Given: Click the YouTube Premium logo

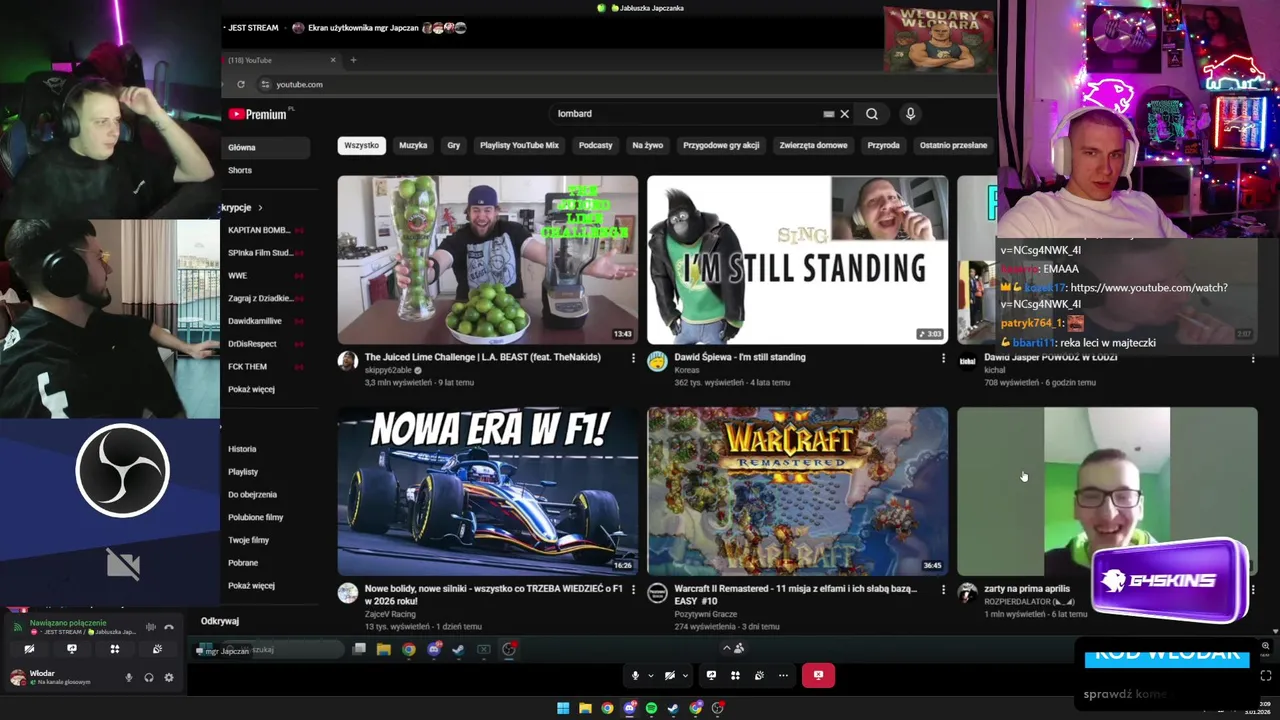Looking at the screenshot, I should [x=258, y=114].
